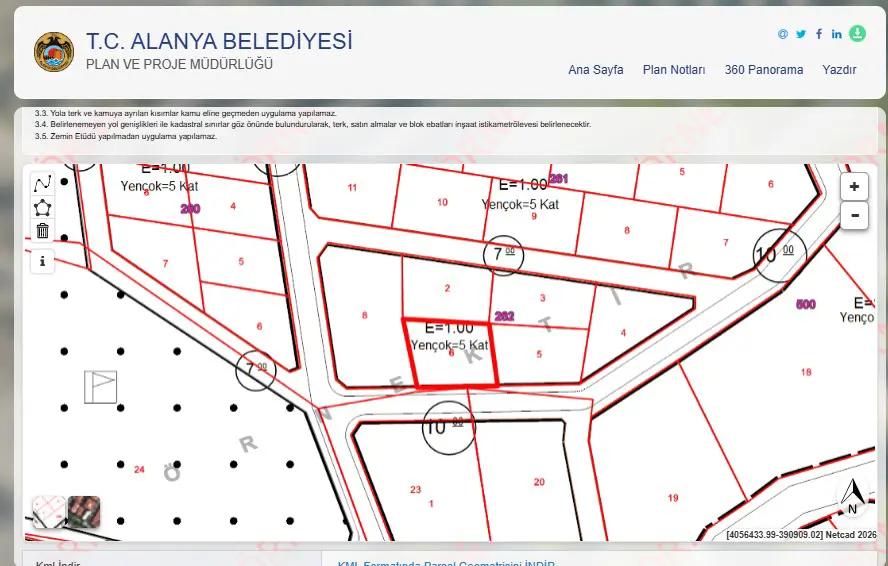Click the green download icon
The height and width of the screenshot is (566, 888).
click(x=857, y=33)
